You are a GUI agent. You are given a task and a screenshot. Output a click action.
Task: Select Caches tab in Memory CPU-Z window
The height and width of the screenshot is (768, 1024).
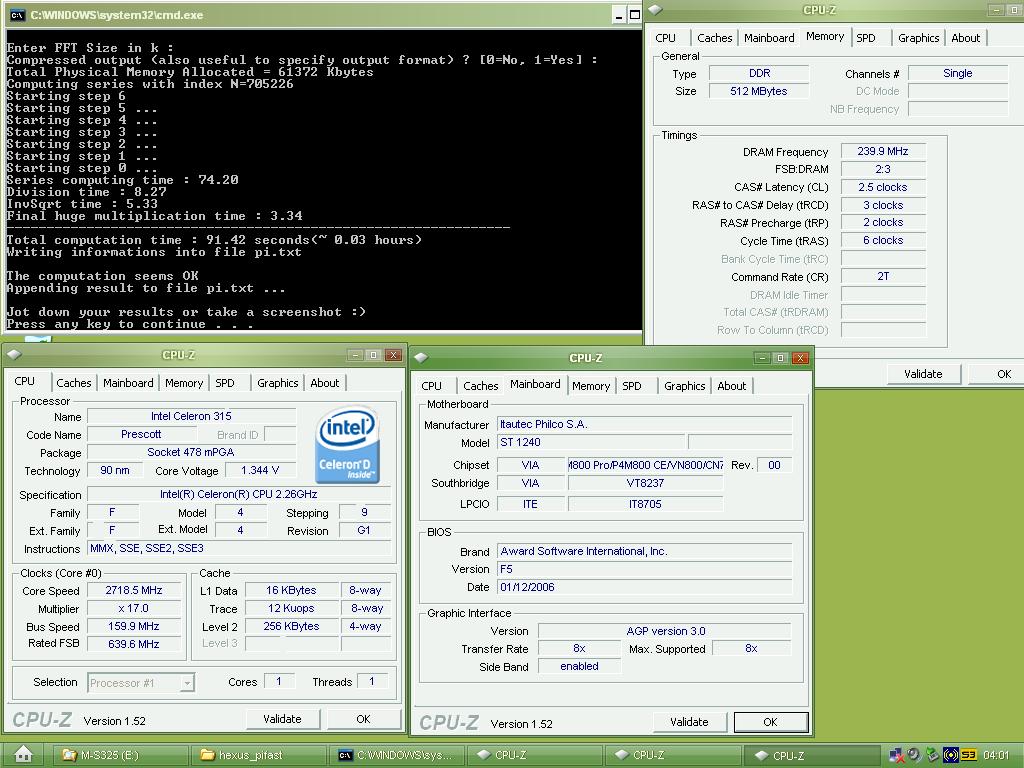tap(714, 38)
